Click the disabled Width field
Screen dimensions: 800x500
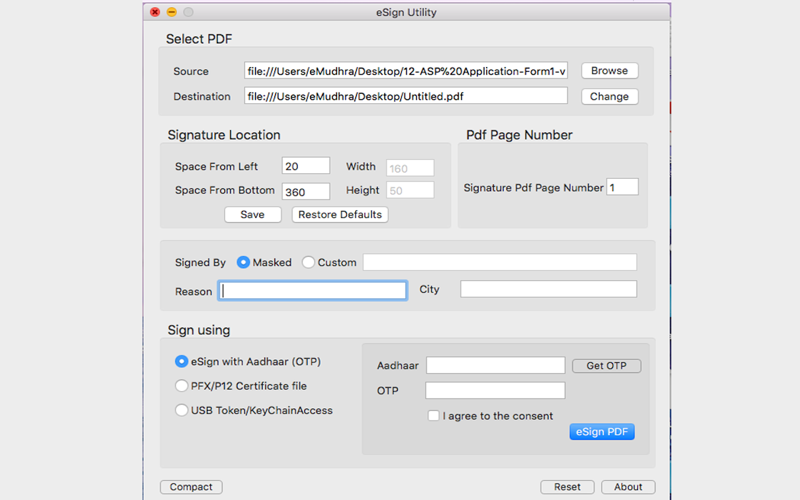(x=410, y=168)
